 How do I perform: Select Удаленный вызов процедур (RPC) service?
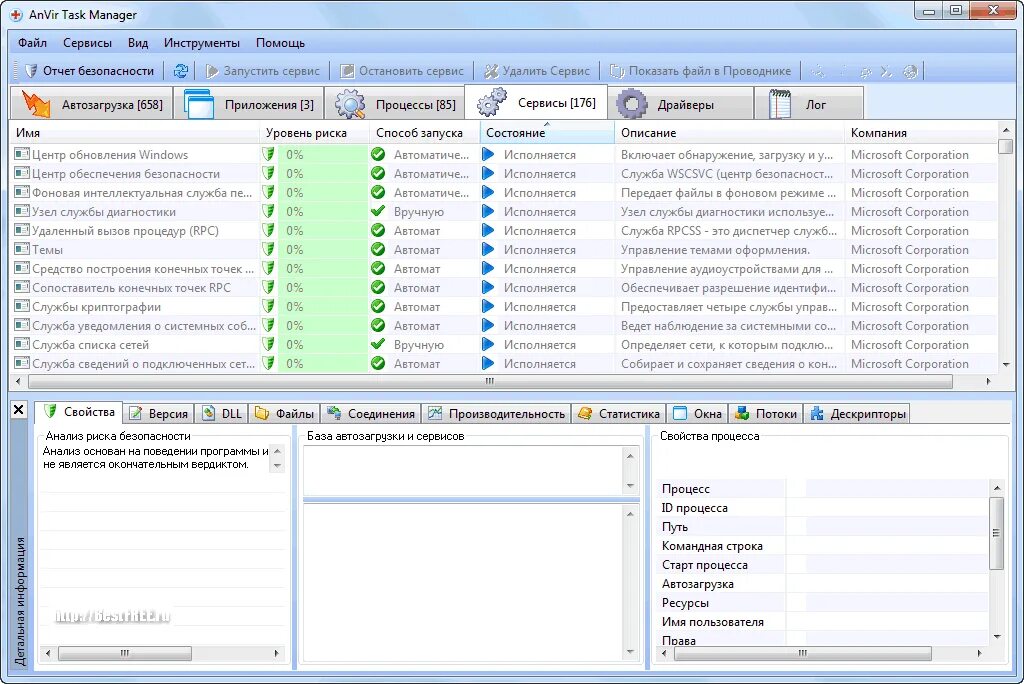(504, 231)
